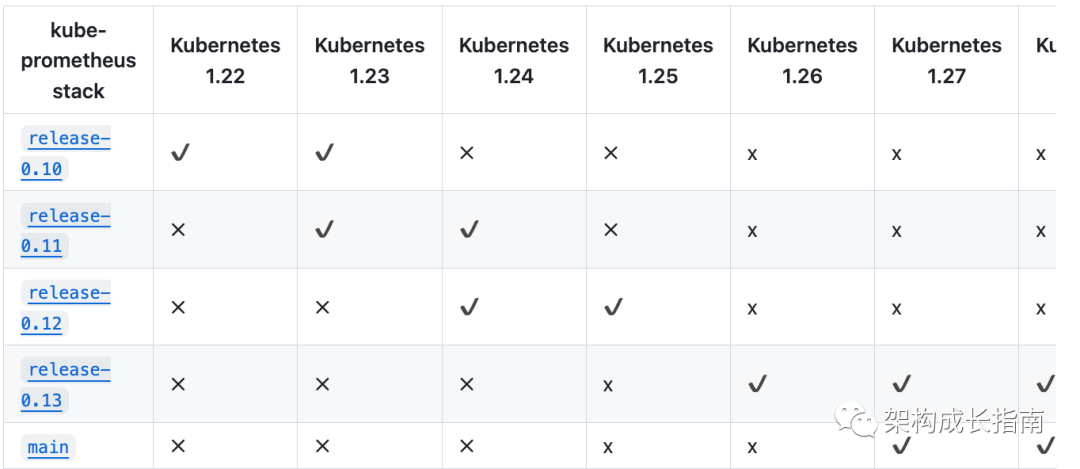This screenshot has height=469, width=1080.
Task: Open the release-0.13 link
Action: 66,384
